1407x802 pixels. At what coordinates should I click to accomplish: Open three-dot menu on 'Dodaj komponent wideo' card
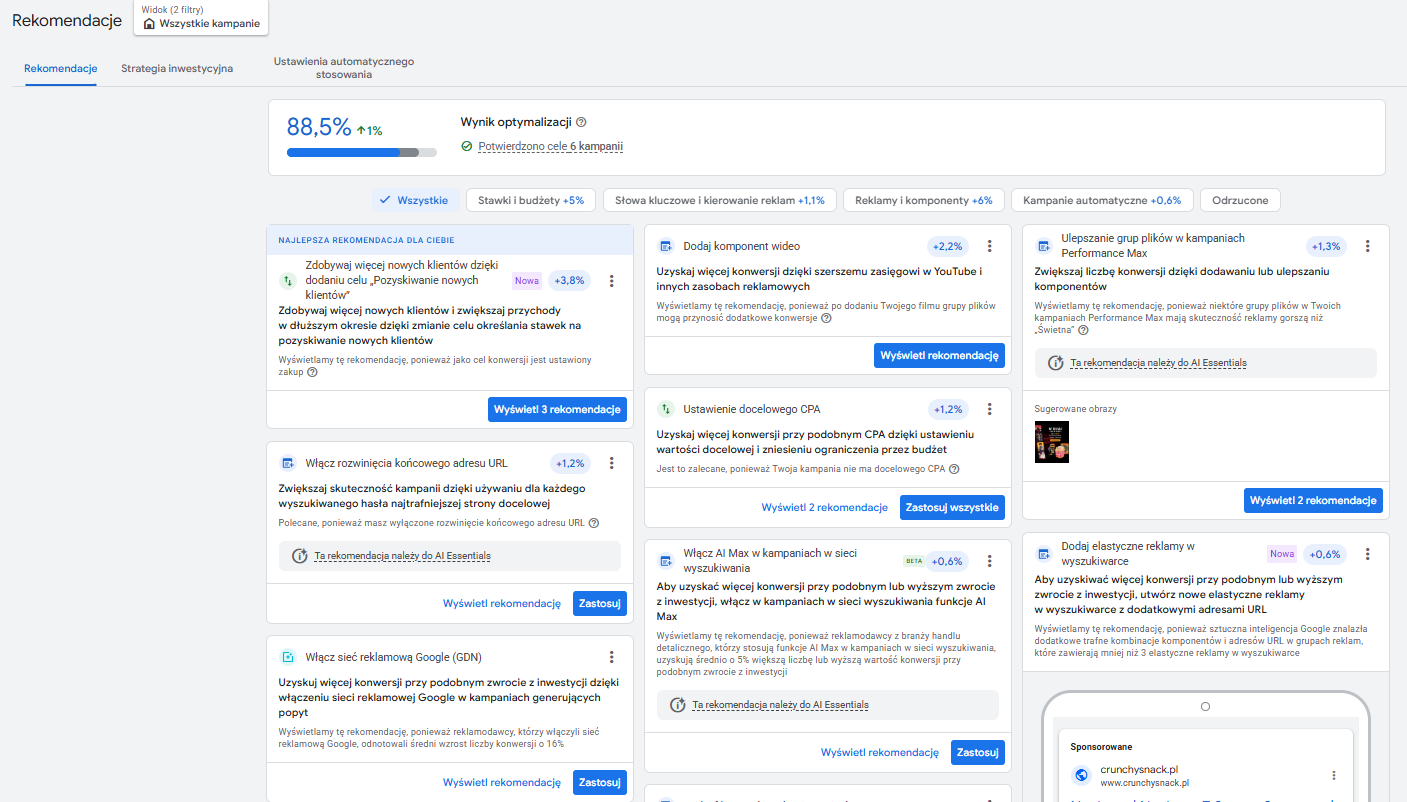click(989, 246)
